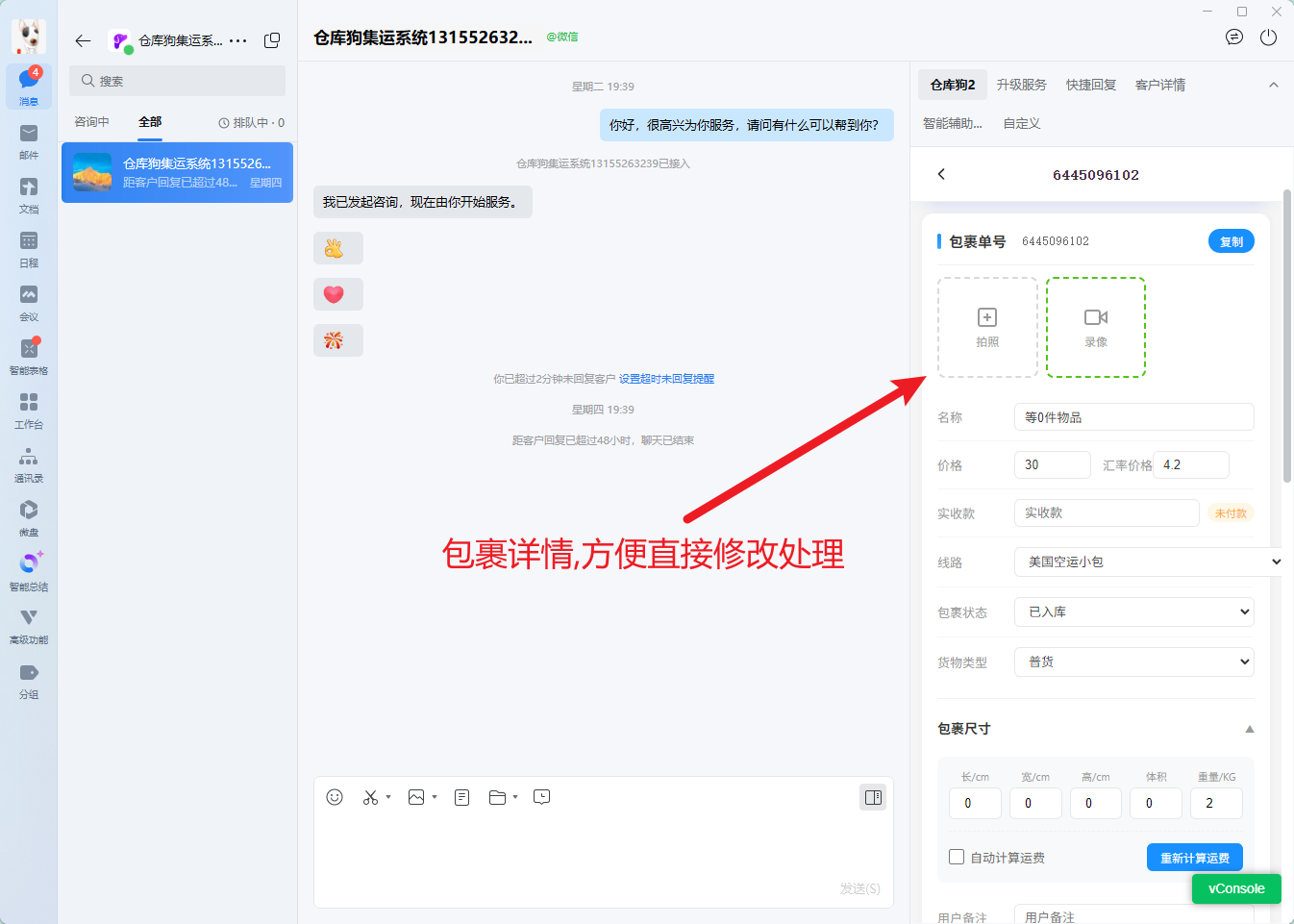This screenshot has width=1294, height=924.
Task: Open the 会议 meetings sidebar icon
Action: (x=29, y=302)
